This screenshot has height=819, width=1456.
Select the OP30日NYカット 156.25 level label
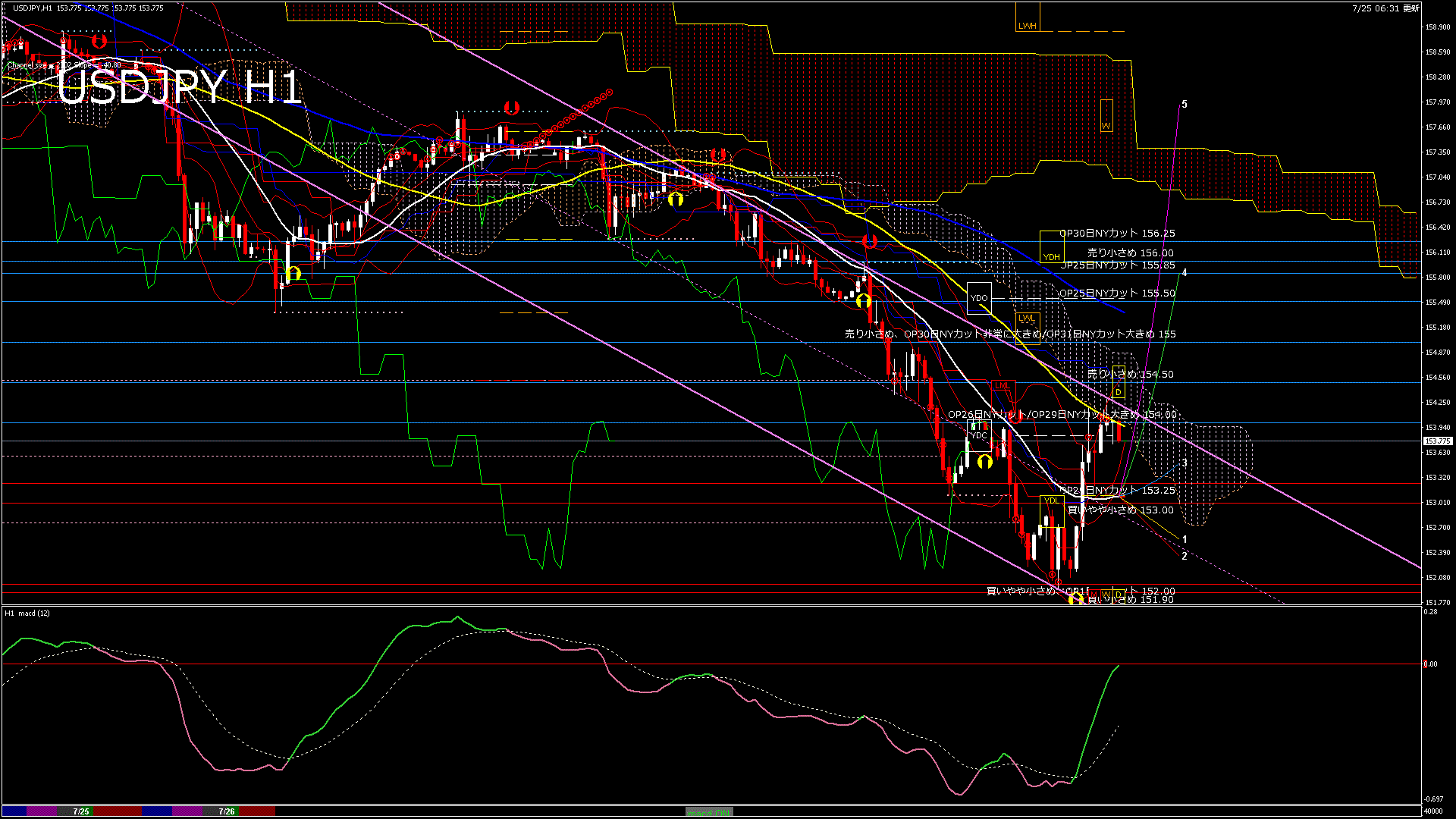pos(1117,234)
